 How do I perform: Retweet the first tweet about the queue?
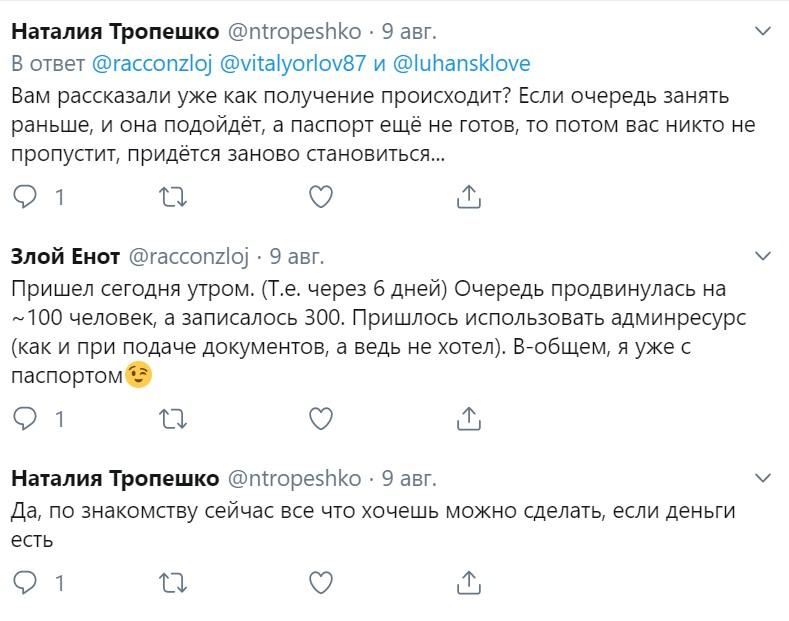pyautogui.click(x=172, y=197)
